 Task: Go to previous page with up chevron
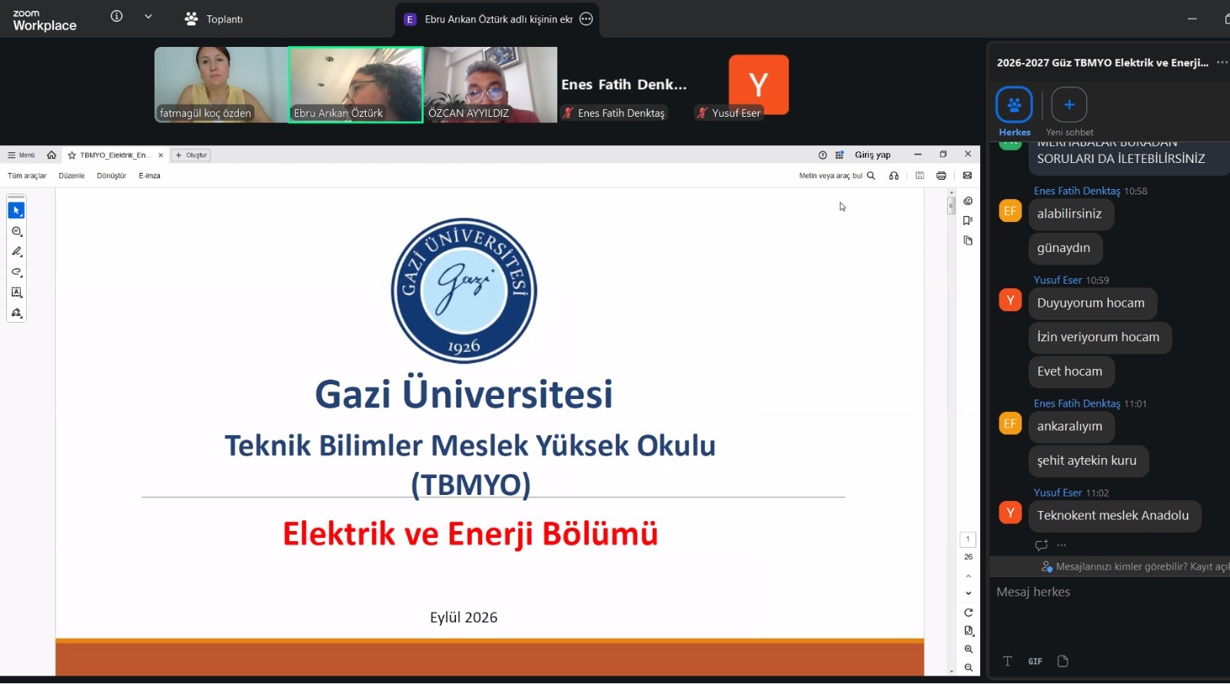(968, 576)
